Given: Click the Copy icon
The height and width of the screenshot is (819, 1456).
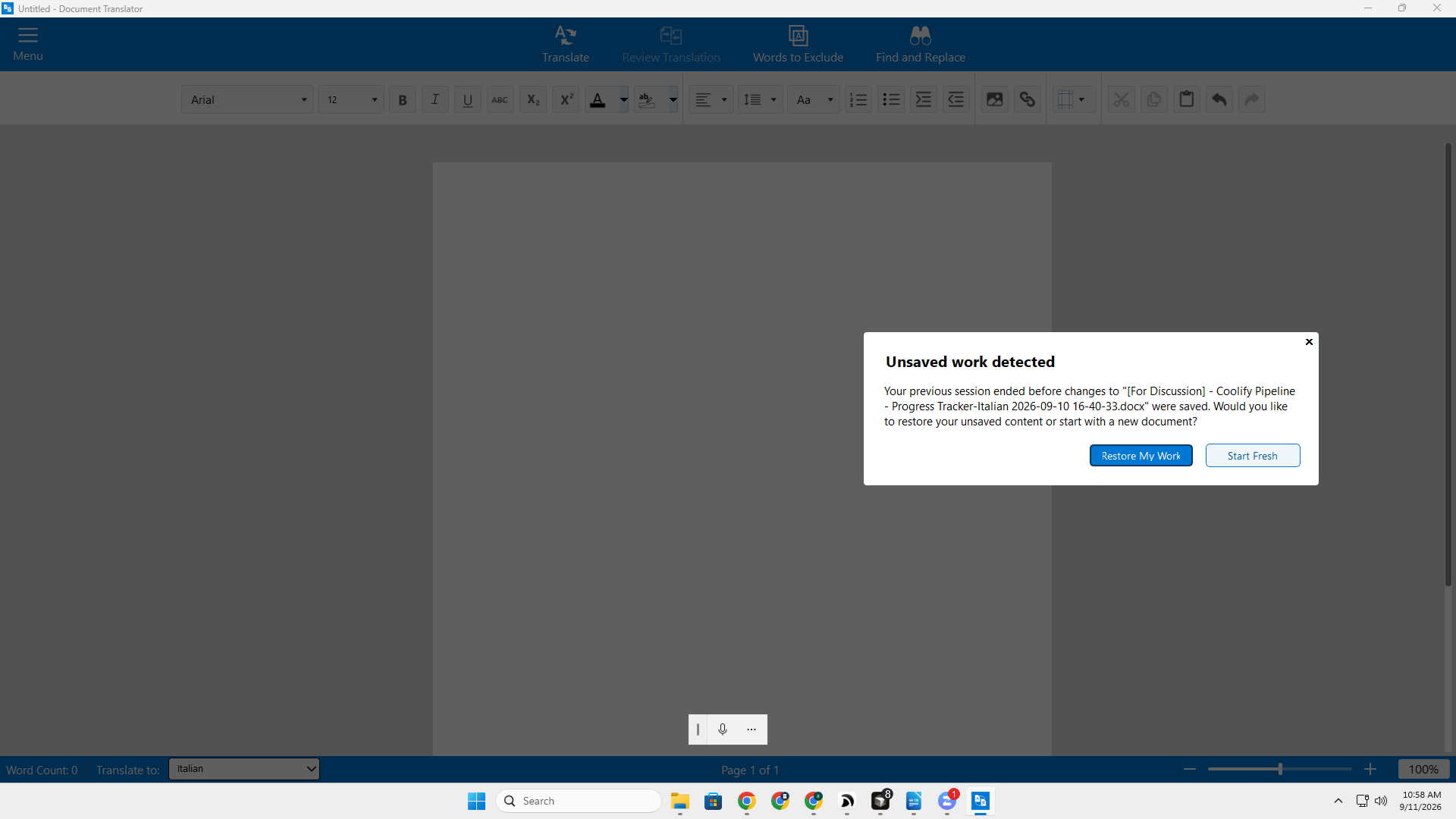Looking at the screenshot, I should (x=1154, y=99).
